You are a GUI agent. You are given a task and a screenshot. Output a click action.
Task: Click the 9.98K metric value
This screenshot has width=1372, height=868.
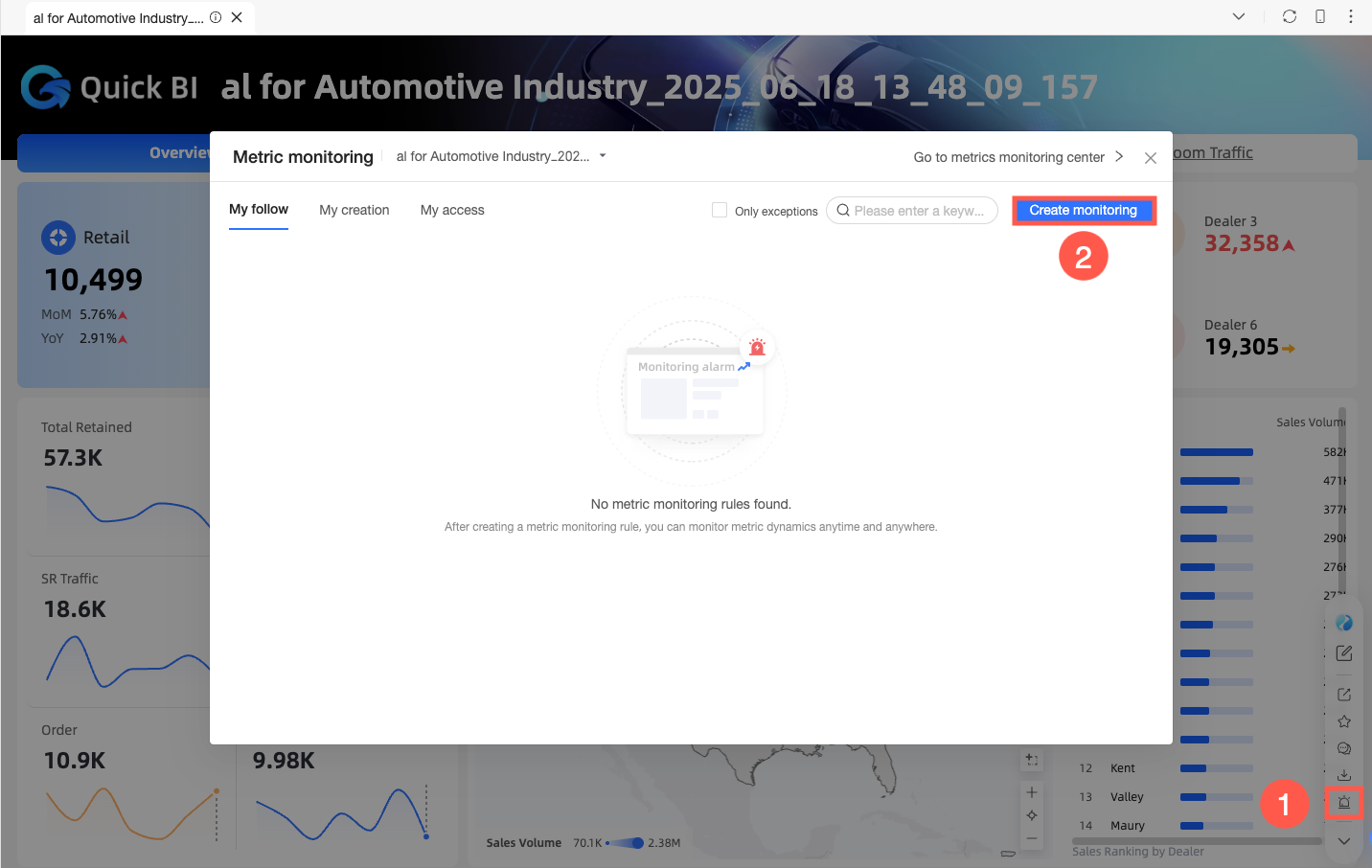point(284,761)
